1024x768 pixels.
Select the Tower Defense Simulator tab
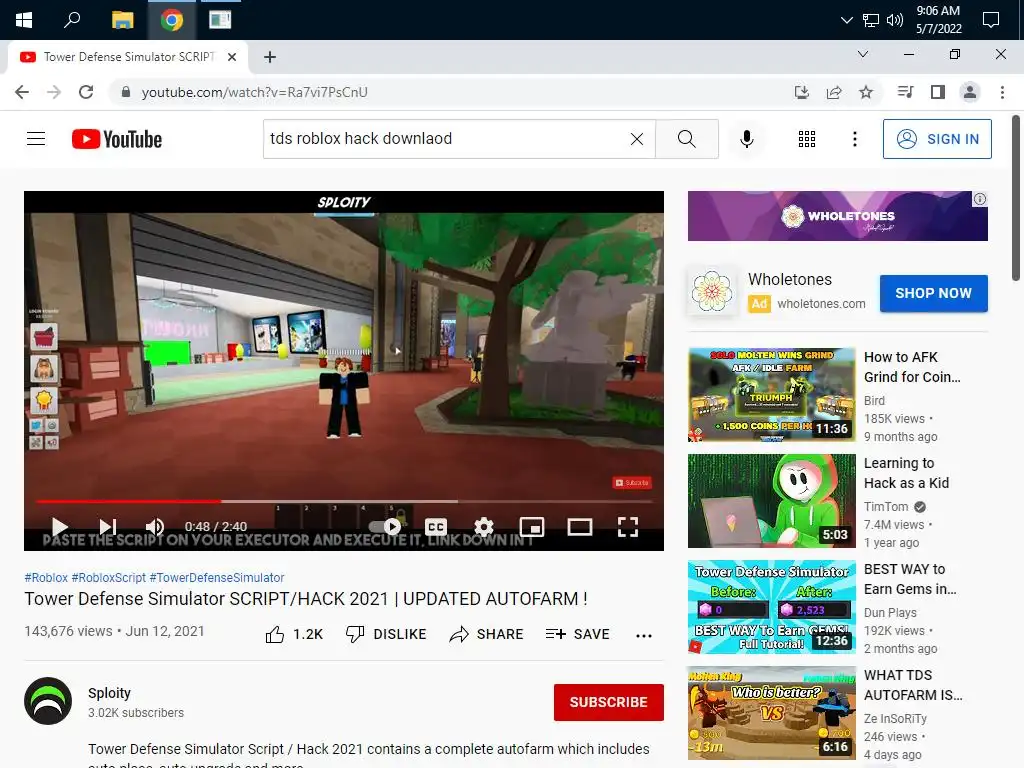point(127,57)
